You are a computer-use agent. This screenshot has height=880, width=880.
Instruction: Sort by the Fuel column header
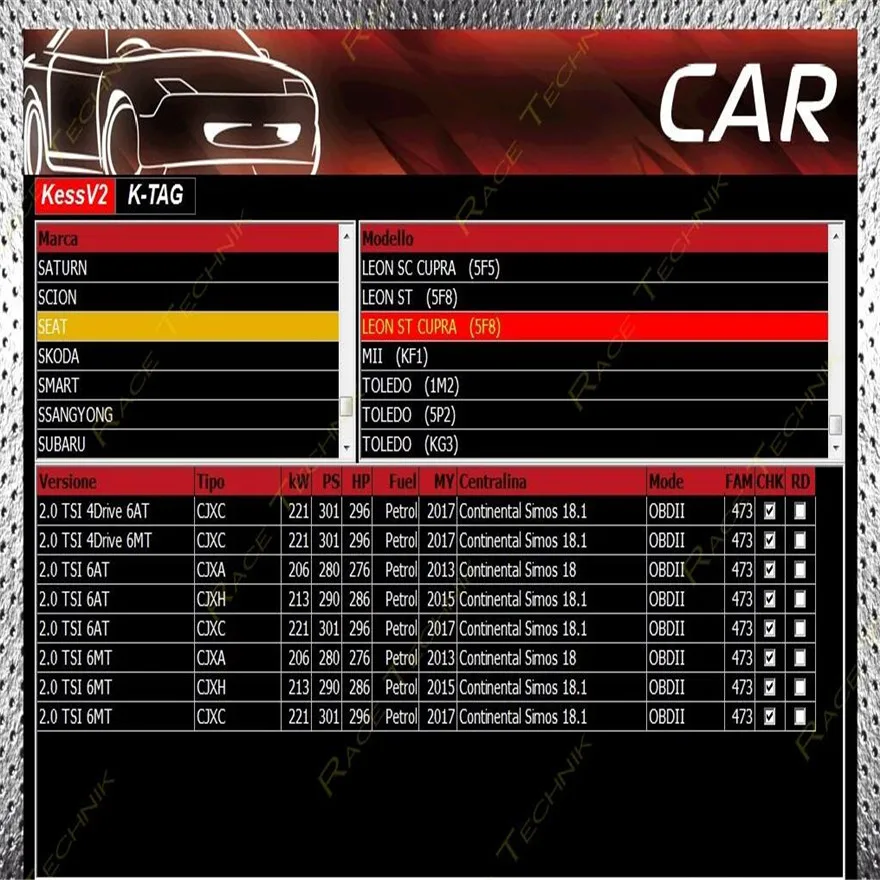coord(396,482)
